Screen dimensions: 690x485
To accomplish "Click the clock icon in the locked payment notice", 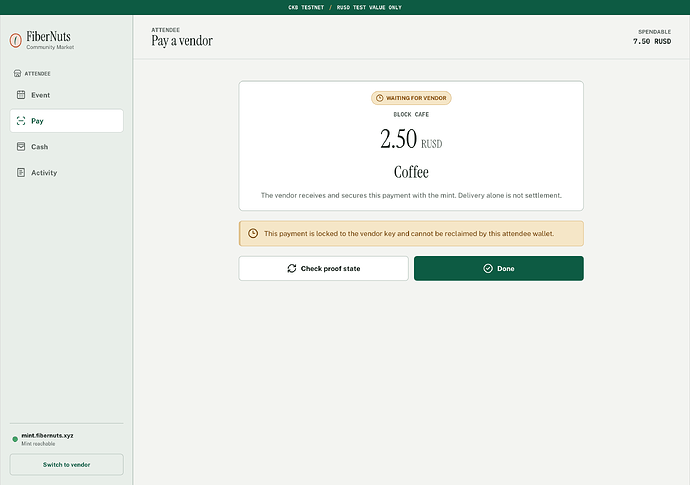I will (x=253, y=233).
